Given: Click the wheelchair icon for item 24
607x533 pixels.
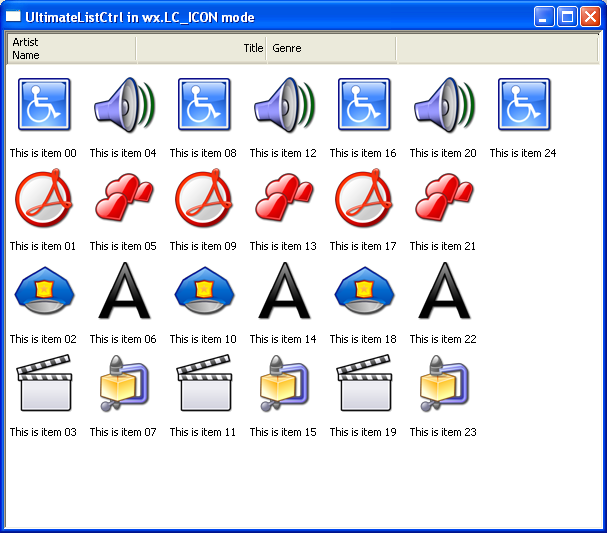Looking at the screenshot, I should point(524,105).
